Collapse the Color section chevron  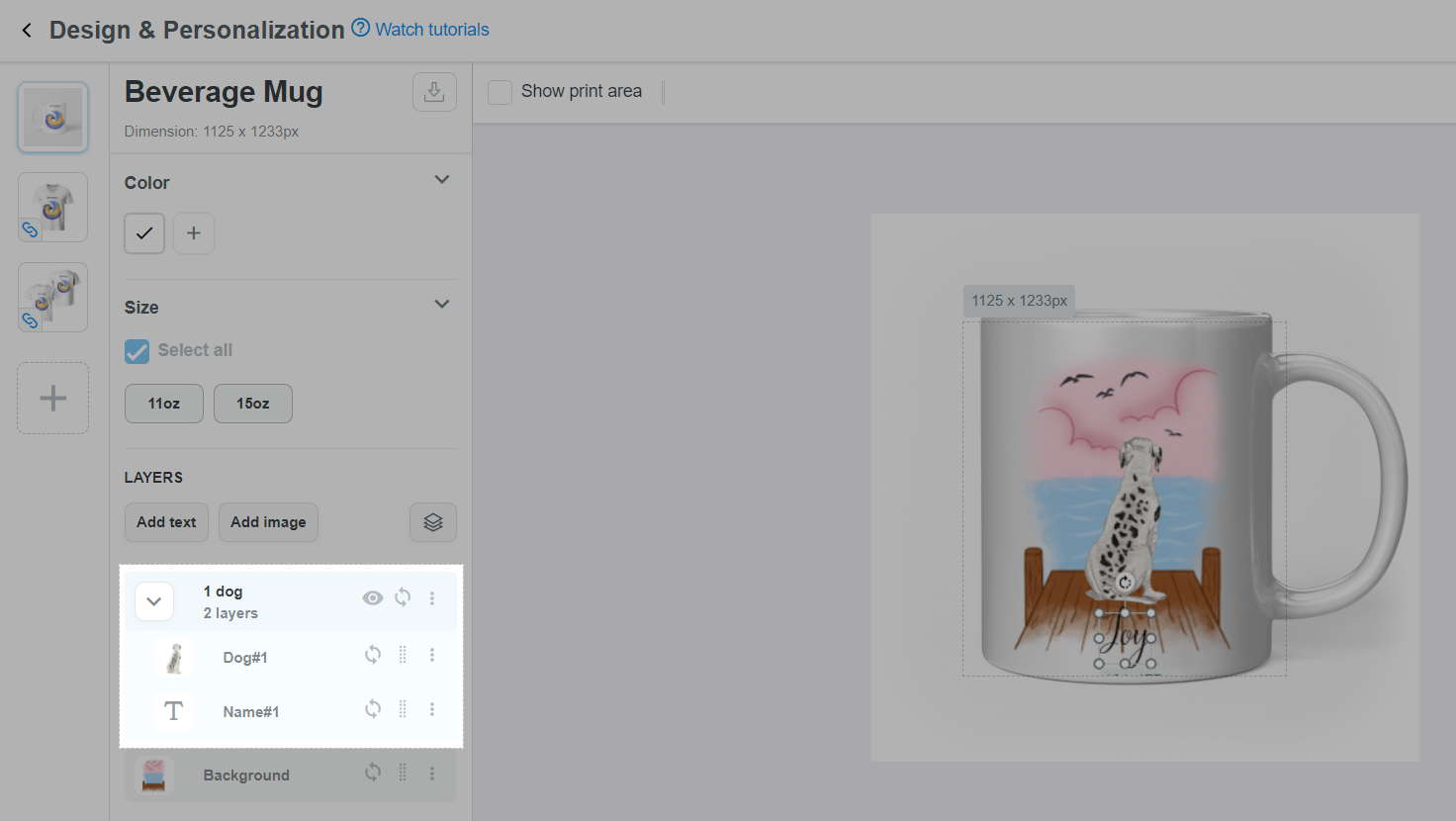(442, 179)
